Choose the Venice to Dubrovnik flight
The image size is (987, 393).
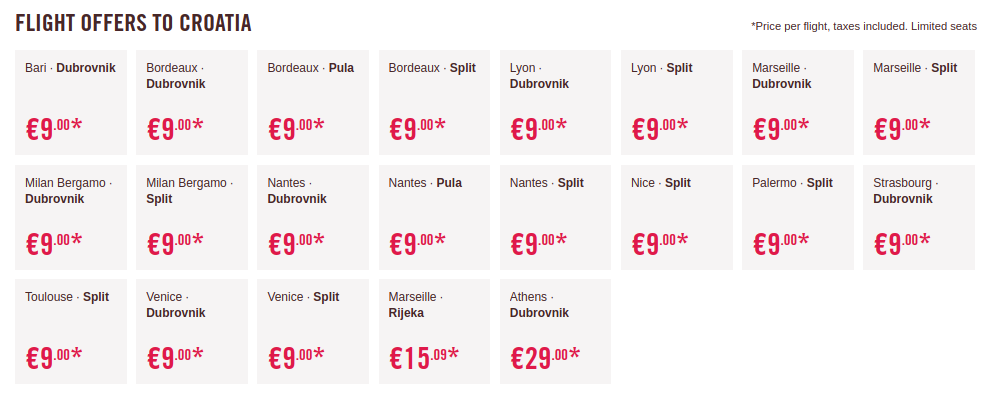point(192,331)
